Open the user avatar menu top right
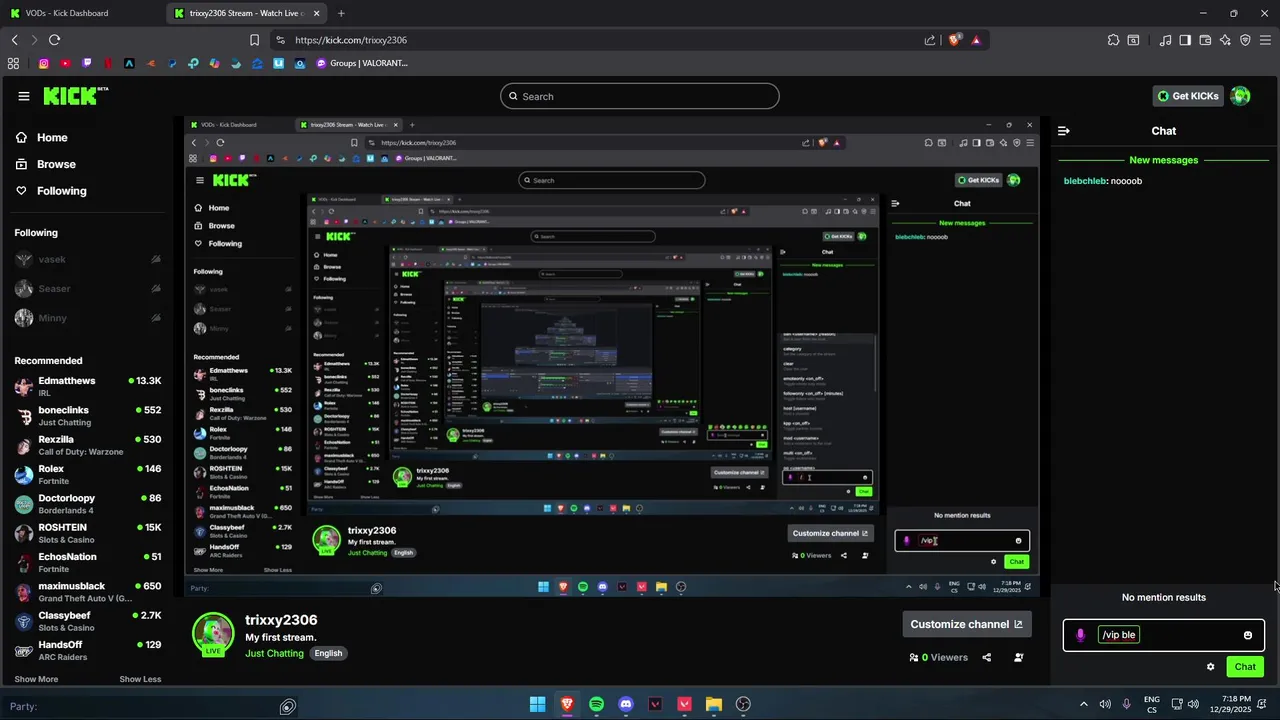The image size is (1280, 720). 1240,96
